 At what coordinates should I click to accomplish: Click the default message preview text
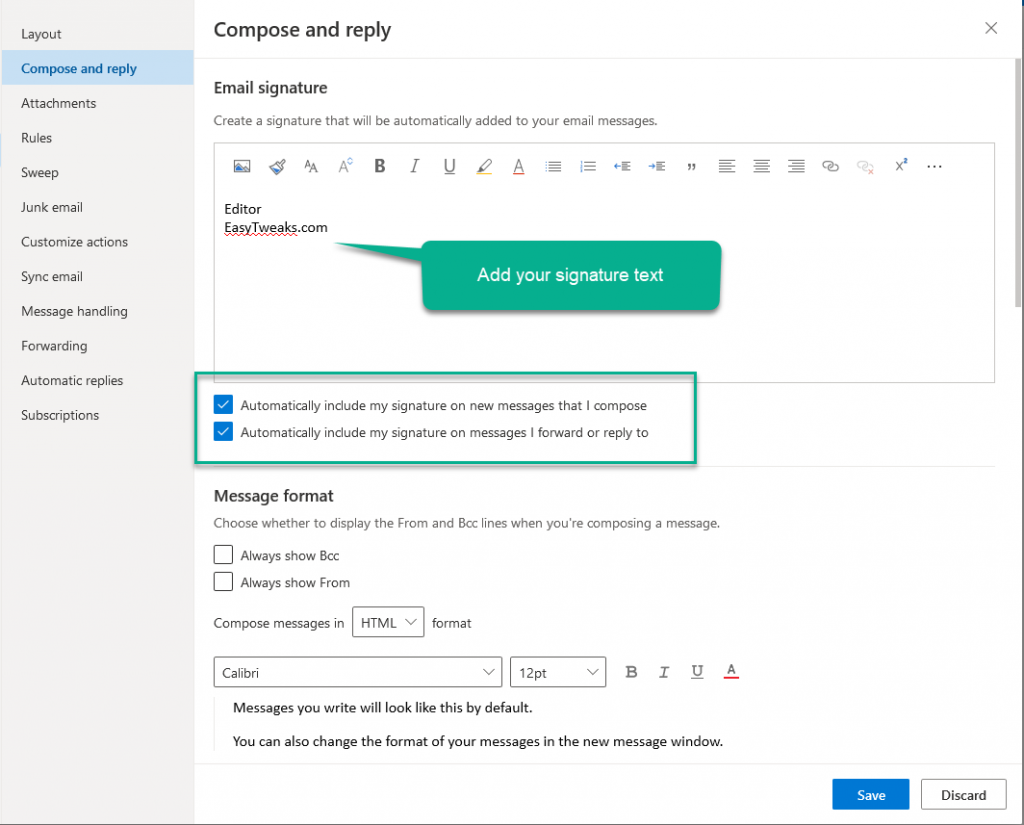pyautogui.click(x=478, y=724)
